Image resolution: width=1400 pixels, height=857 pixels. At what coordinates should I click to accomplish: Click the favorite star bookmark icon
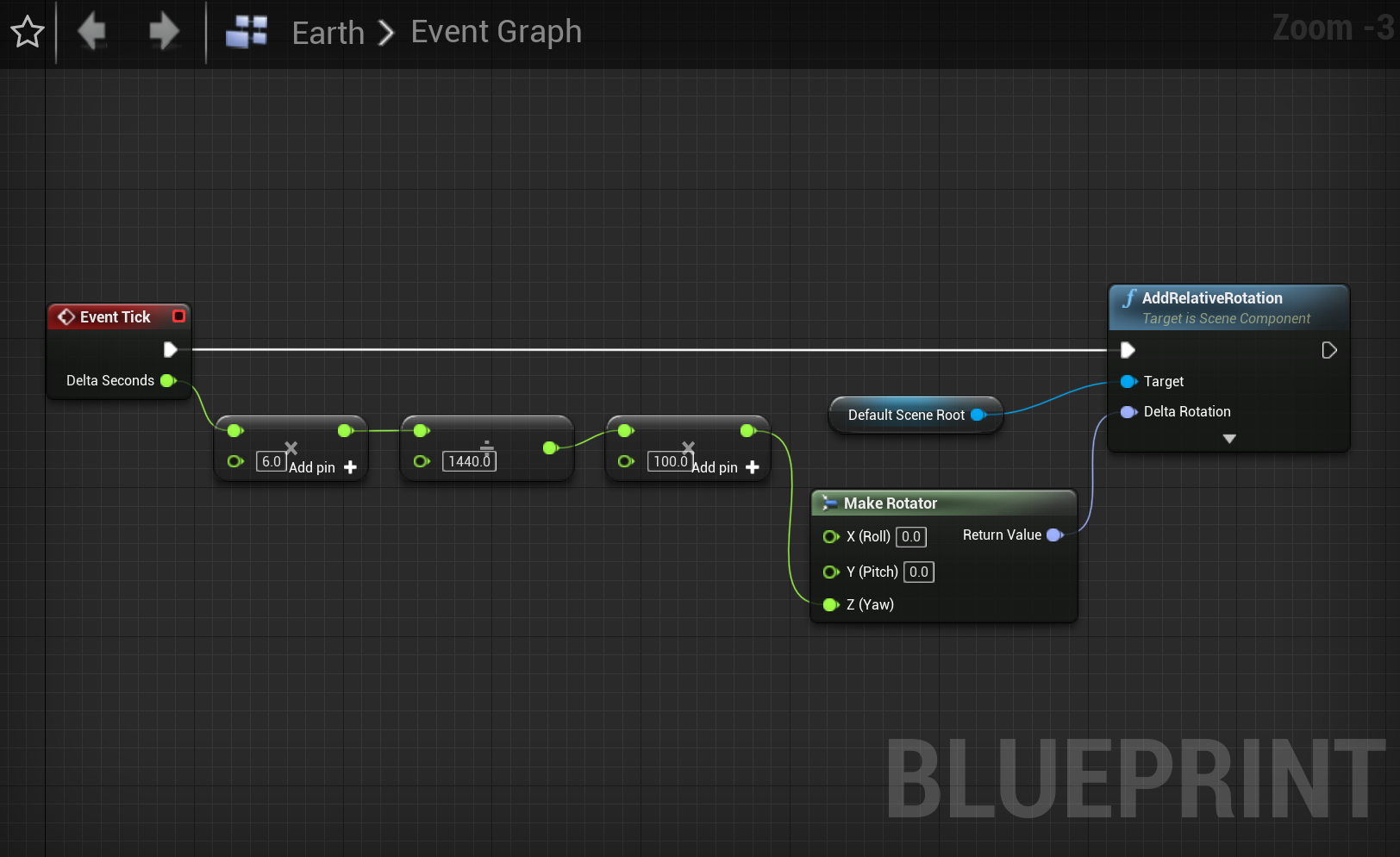28,32
